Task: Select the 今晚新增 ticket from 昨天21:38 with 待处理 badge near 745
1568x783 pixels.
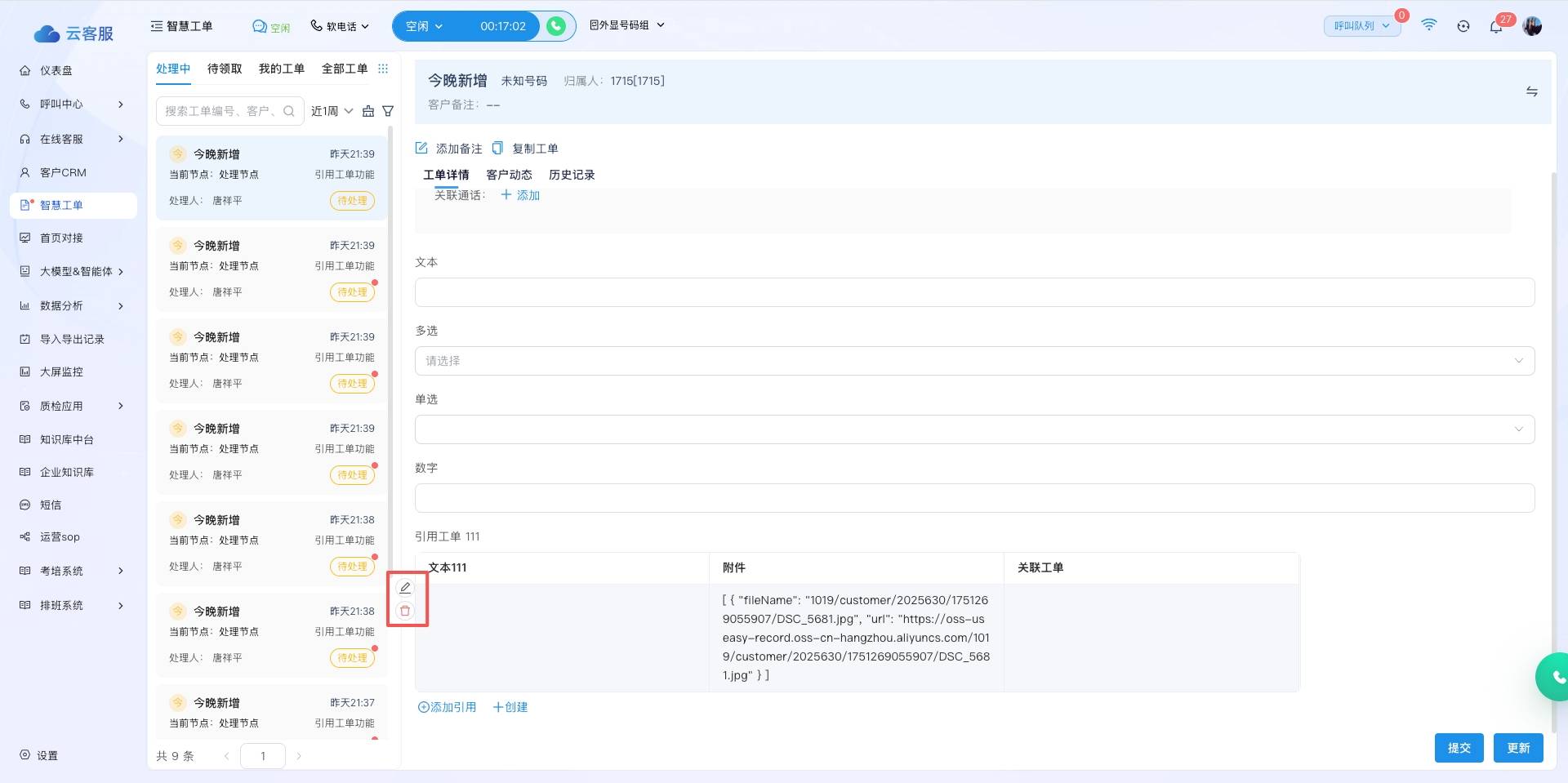Action: 271,634
